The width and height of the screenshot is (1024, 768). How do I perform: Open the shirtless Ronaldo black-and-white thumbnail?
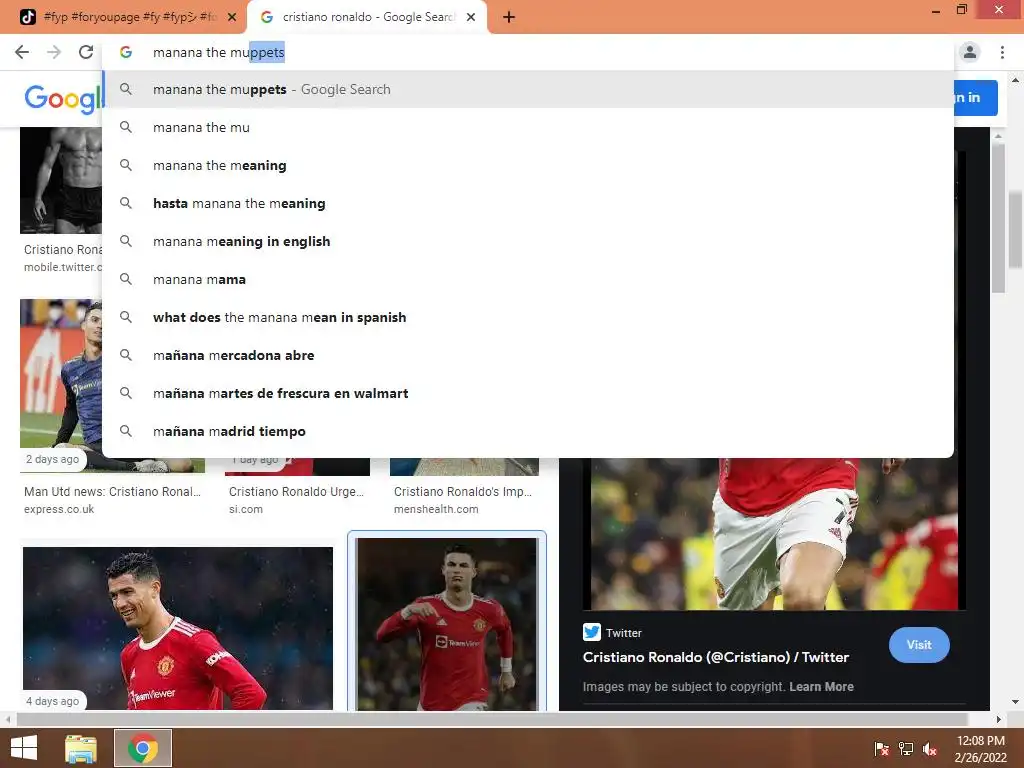click(x=61, y=180)
